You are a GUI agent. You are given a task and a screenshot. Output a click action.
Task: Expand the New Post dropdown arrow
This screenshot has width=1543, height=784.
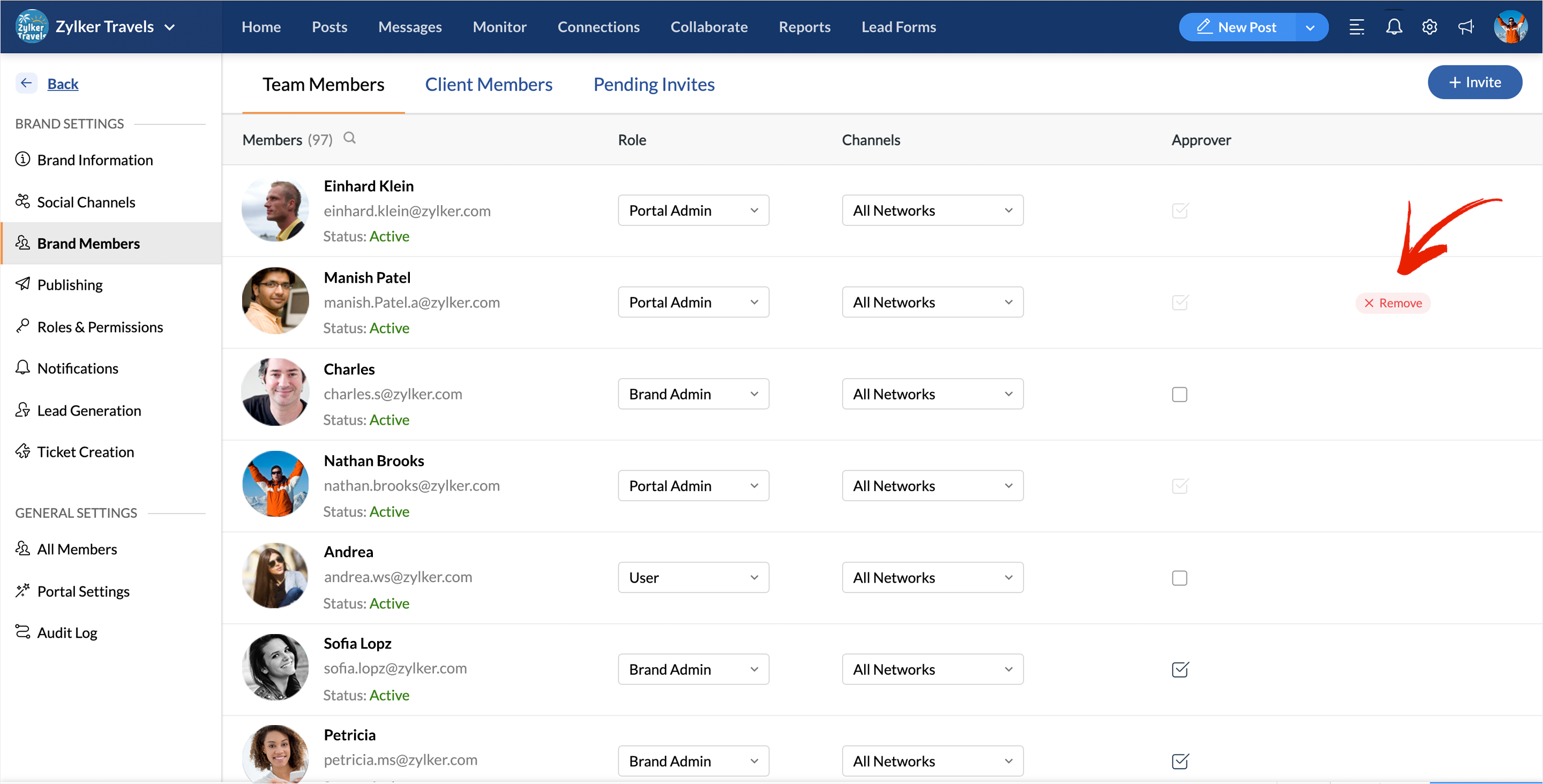(x=1310, y=27)
